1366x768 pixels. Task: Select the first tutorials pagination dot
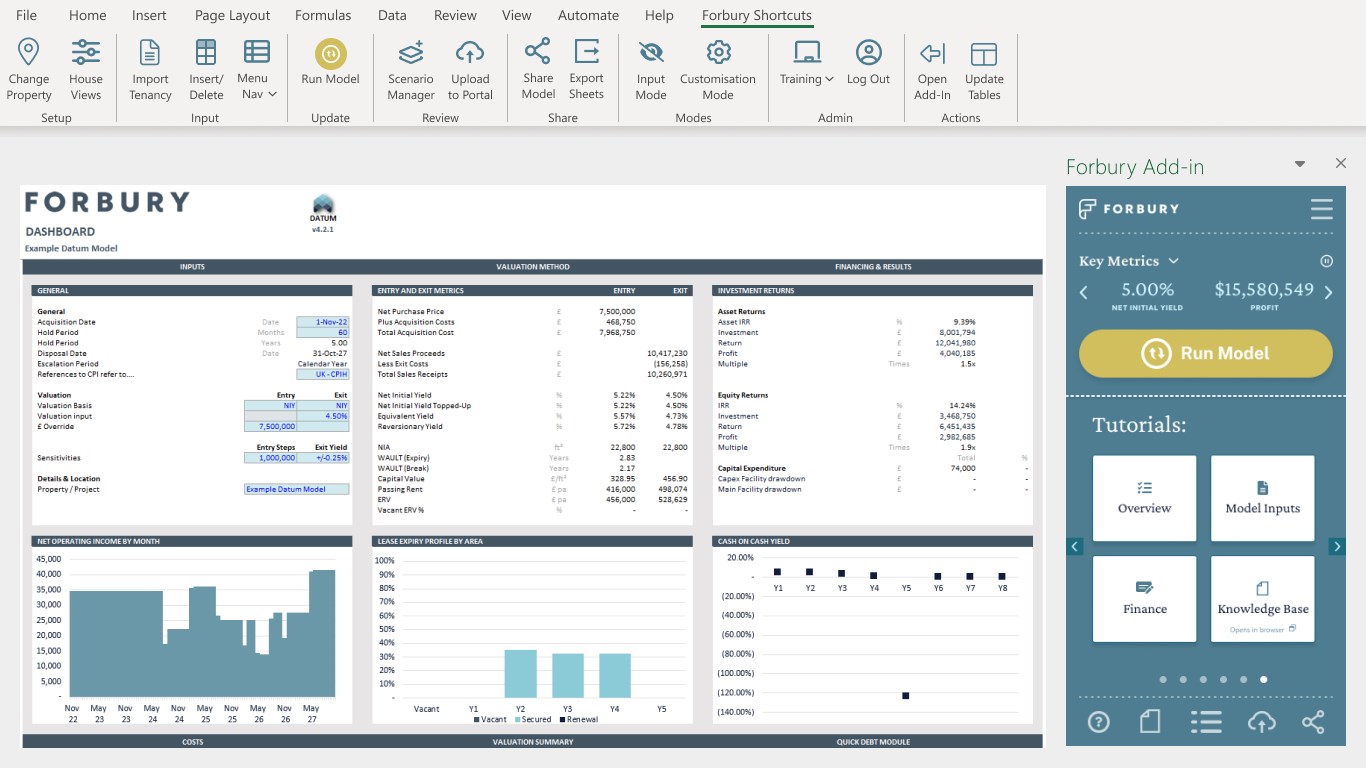(1163, 679)
